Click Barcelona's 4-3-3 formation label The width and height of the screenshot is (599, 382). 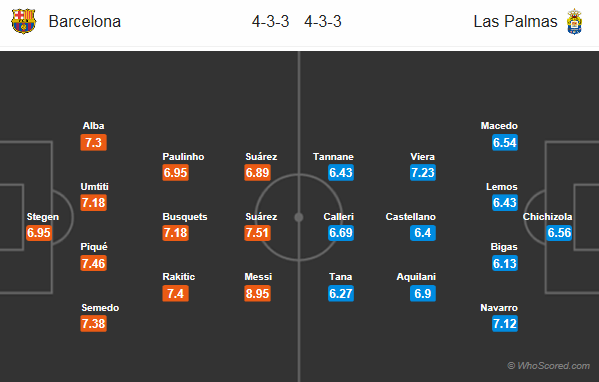270,21
